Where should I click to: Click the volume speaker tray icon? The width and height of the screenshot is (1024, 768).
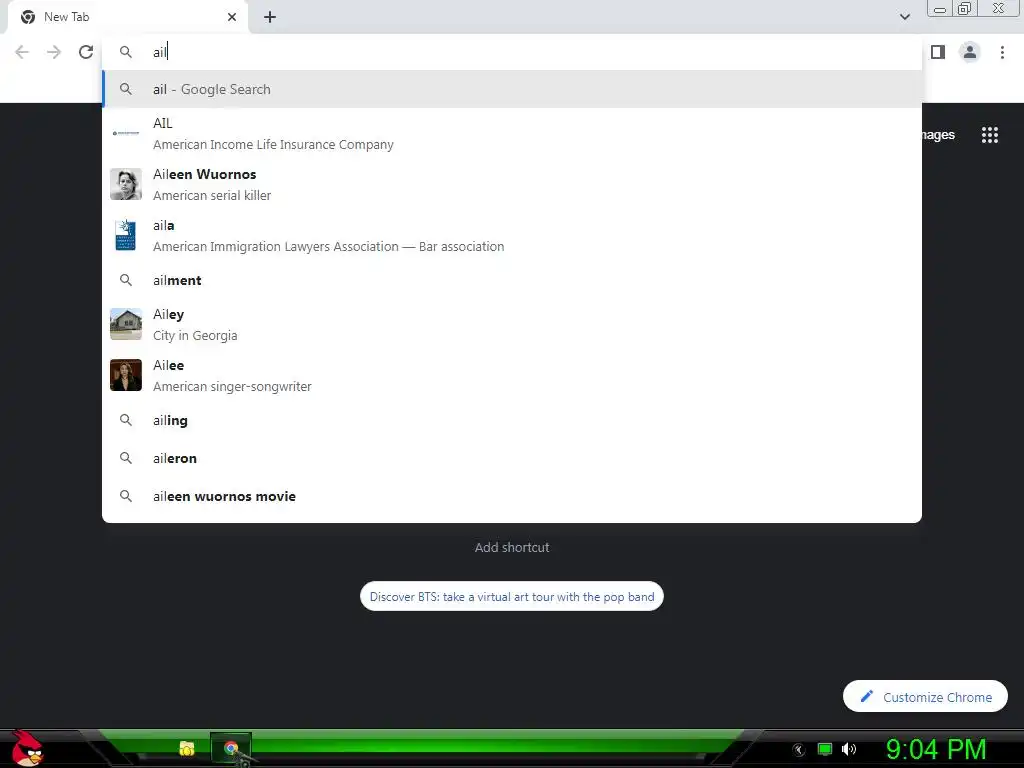(x=848, y=749)
